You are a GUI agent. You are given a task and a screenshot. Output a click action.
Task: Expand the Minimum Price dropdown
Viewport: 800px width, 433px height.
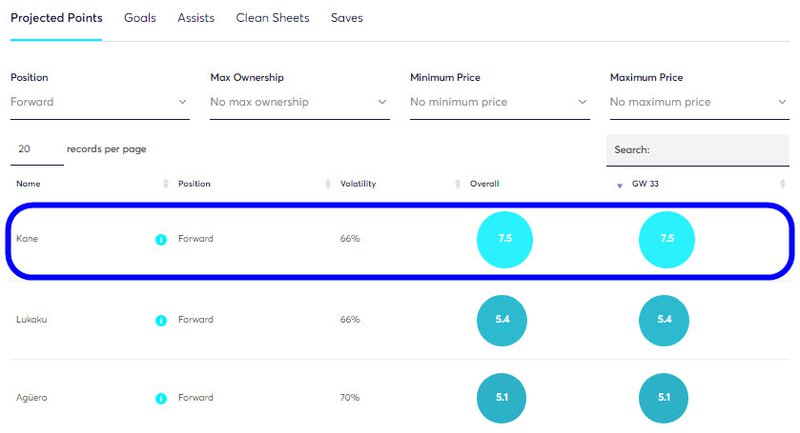499,102
